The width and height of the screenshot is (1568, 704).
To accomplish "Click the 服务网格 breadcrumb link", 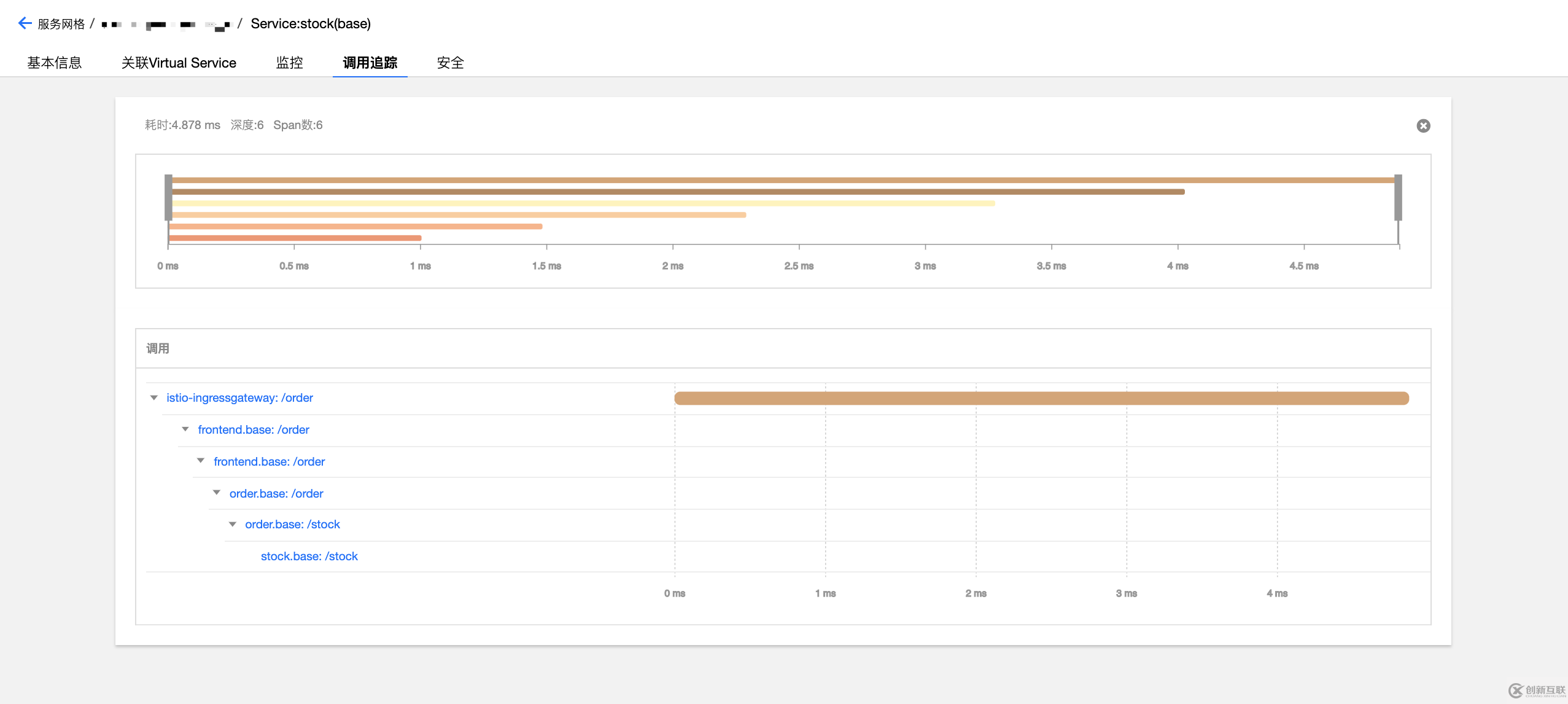I will click(61, 24).
